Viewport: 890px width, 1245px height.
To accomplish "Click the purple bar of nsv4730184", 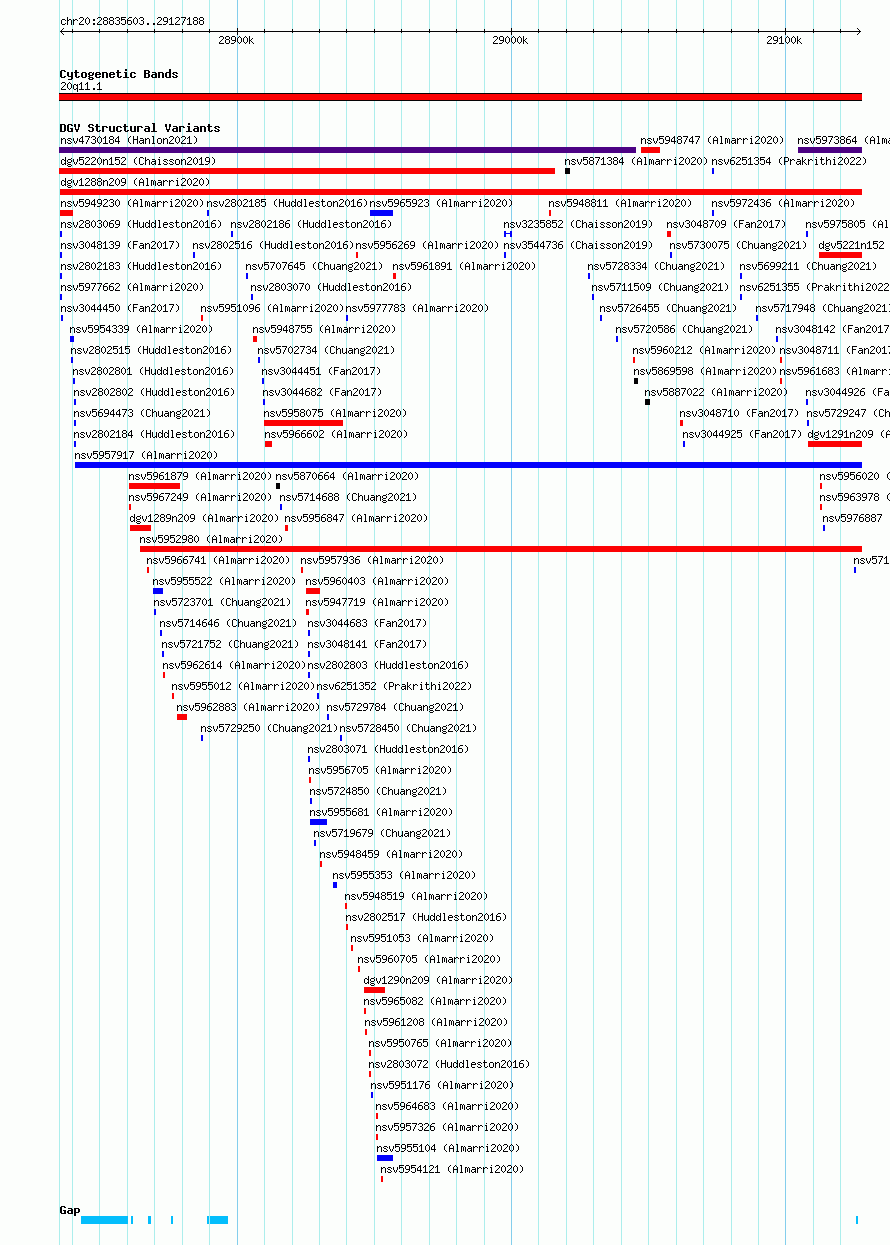I will [348, 150].
